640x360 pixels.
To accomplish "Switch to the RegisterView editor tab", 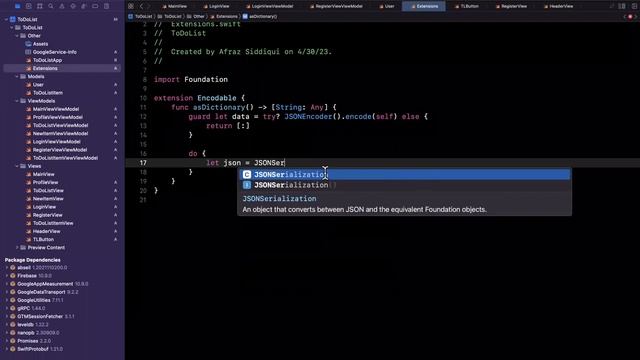I will tap(511, 6).
